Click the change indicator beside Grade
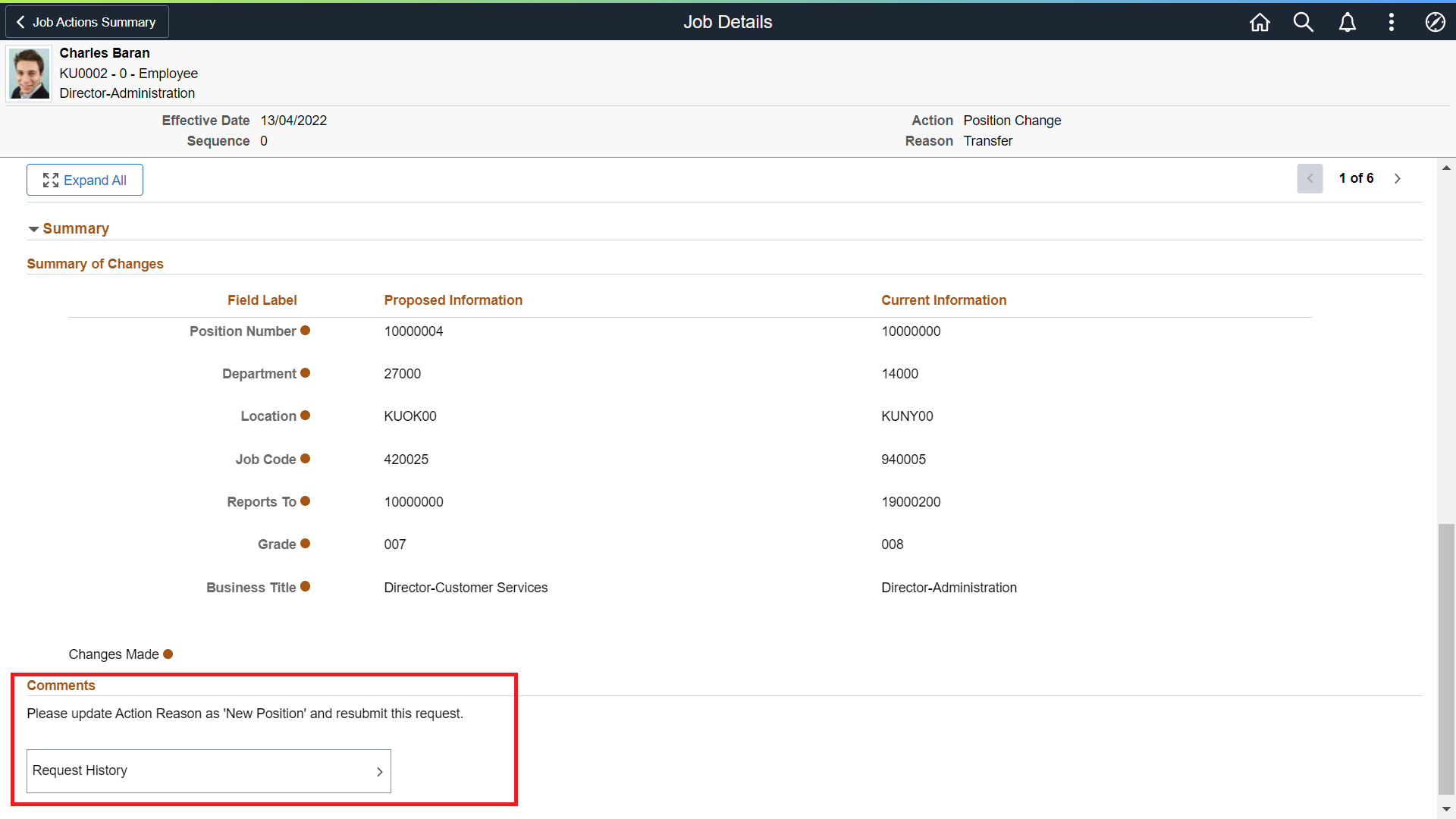The width and height of the screenshot is (1456, 819). pos(306,543)
